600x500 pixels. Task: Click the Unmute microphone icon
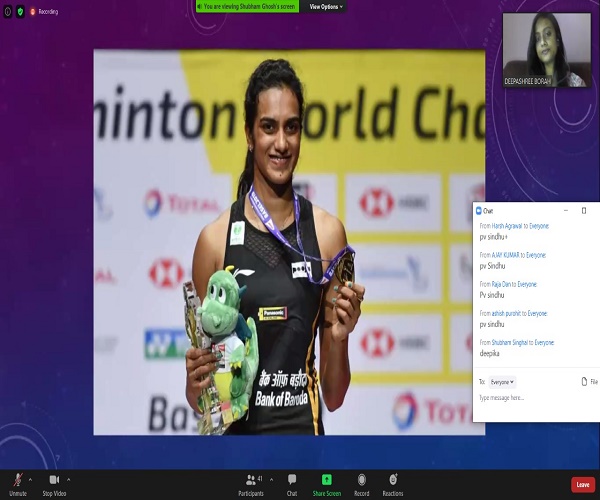18,479
